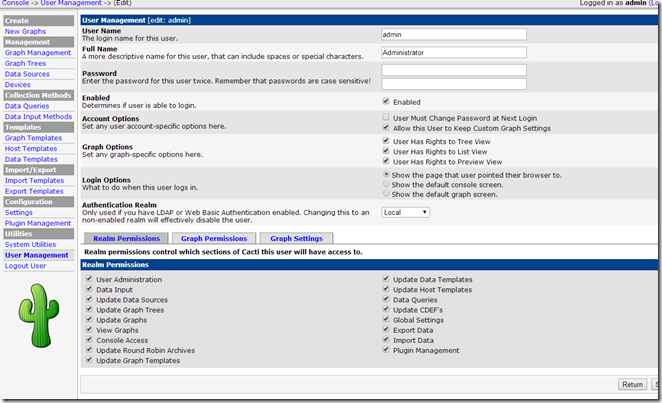The image size is (662, 403).
Task: Toggle Update CDEF's permission
Action: pos(386,309)
